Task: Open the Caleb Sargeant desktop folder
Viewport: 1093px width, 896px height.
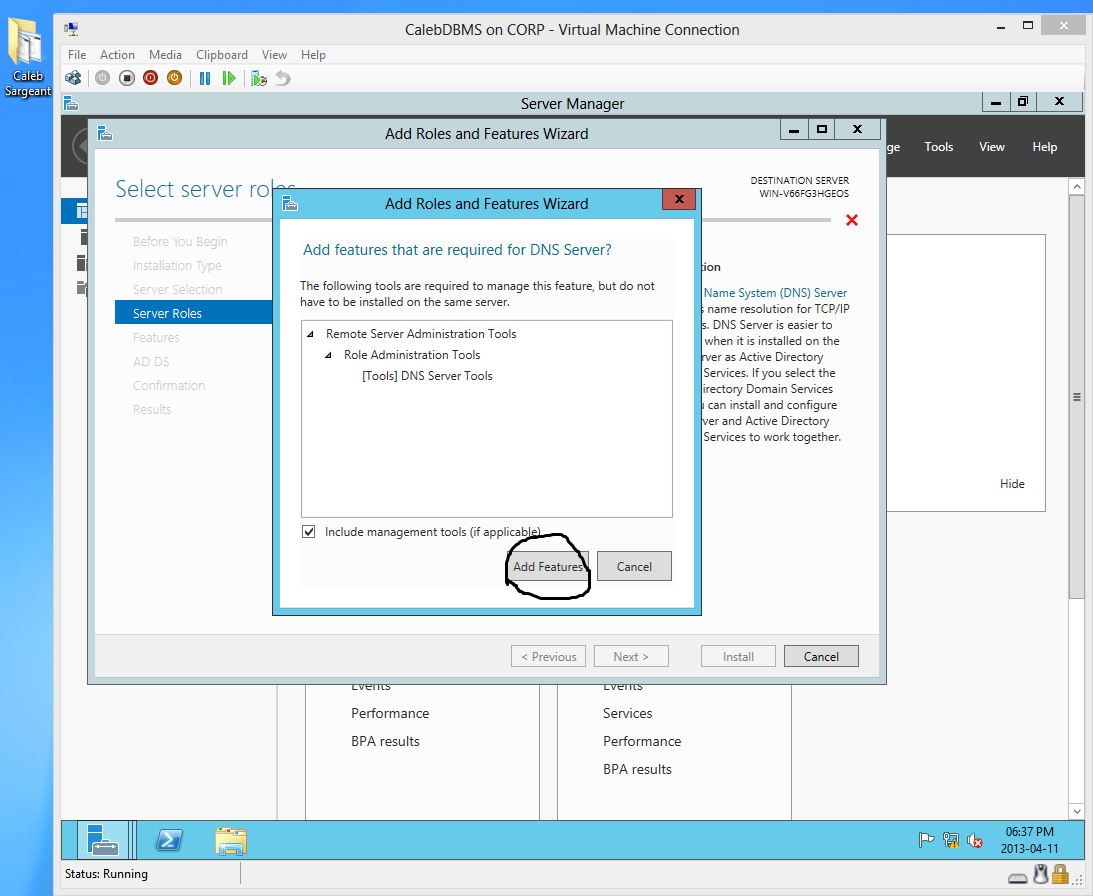Action: (26, 59)
